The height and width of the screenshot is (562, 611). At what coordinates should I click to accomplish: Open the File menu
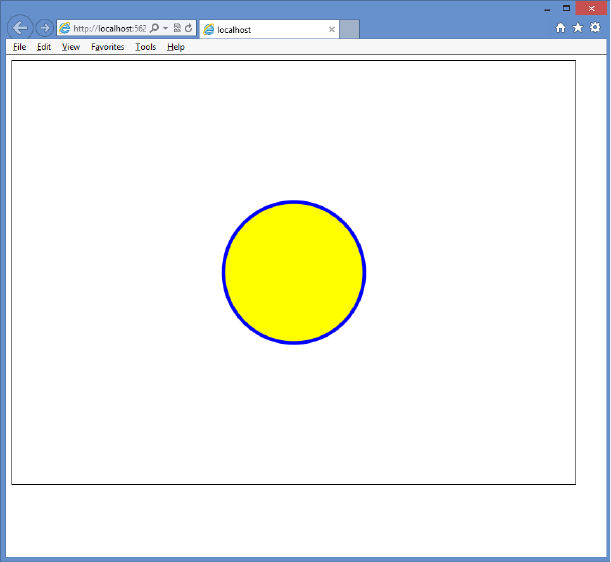coord(19,47)
